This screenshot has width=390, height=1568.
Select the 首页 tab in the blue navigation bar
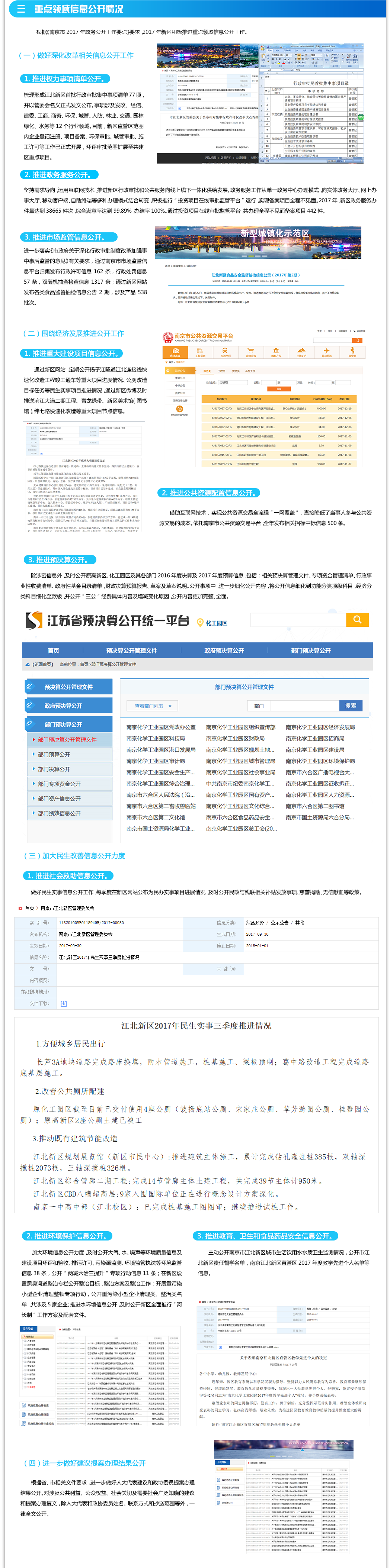click(54, 650)
